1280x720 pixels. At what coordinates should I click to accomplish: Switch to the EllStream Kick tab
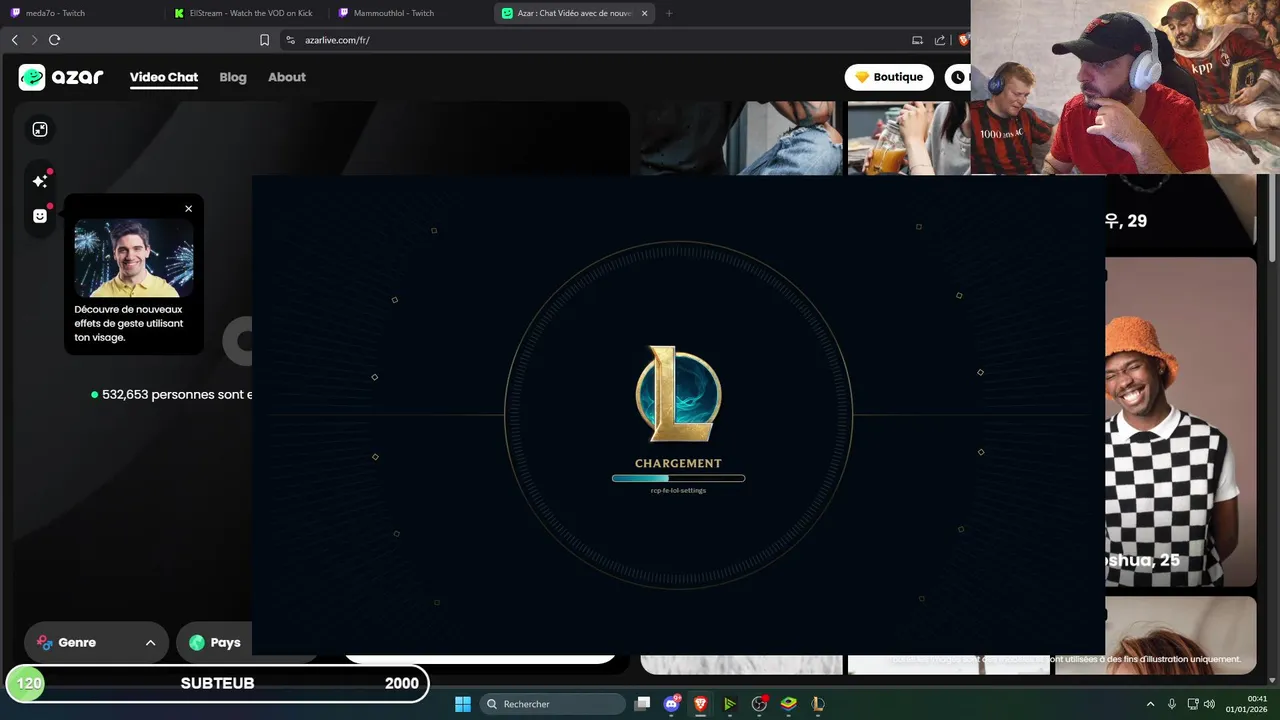pos(245,13)
